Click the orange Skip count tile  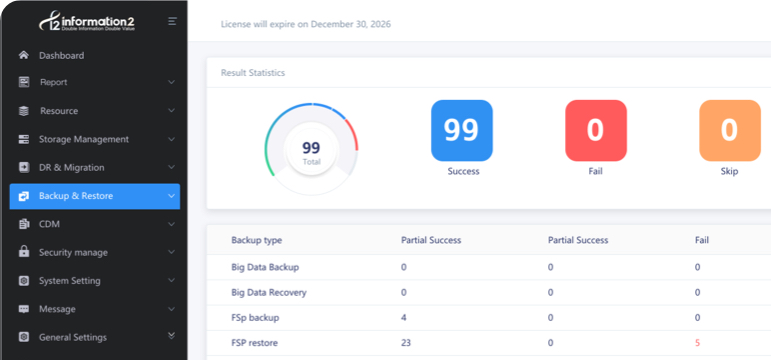pyautogui.click(x=730, y=130)
